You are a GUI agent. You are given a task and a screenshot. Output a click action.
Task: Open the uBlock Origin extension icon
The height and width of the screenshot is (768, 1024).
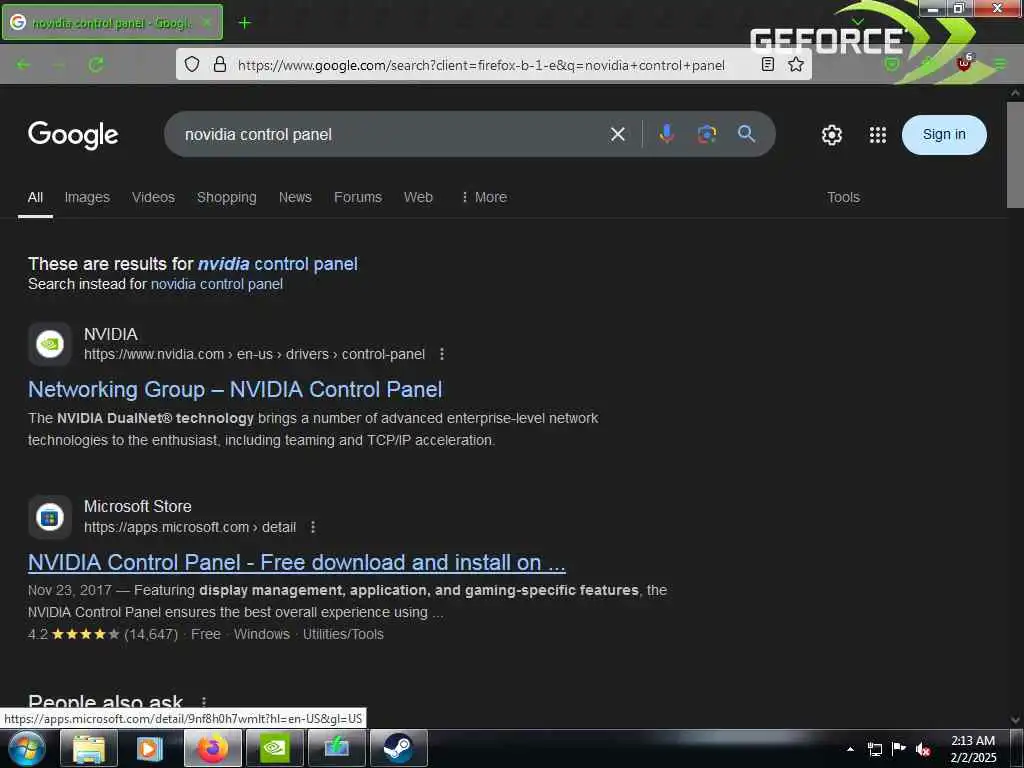tap(964, 63)
